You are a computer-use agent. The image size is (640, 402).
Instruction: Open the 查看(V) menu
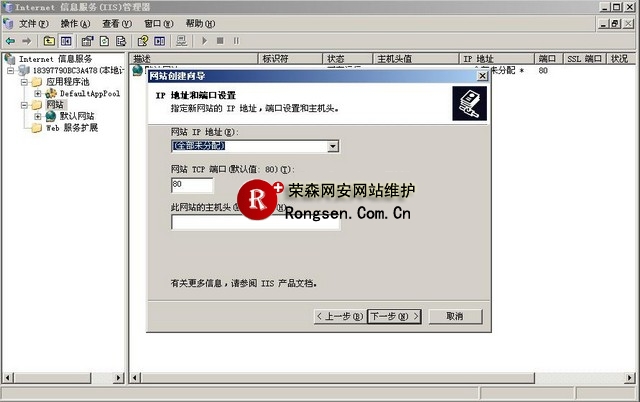(117, 23)
